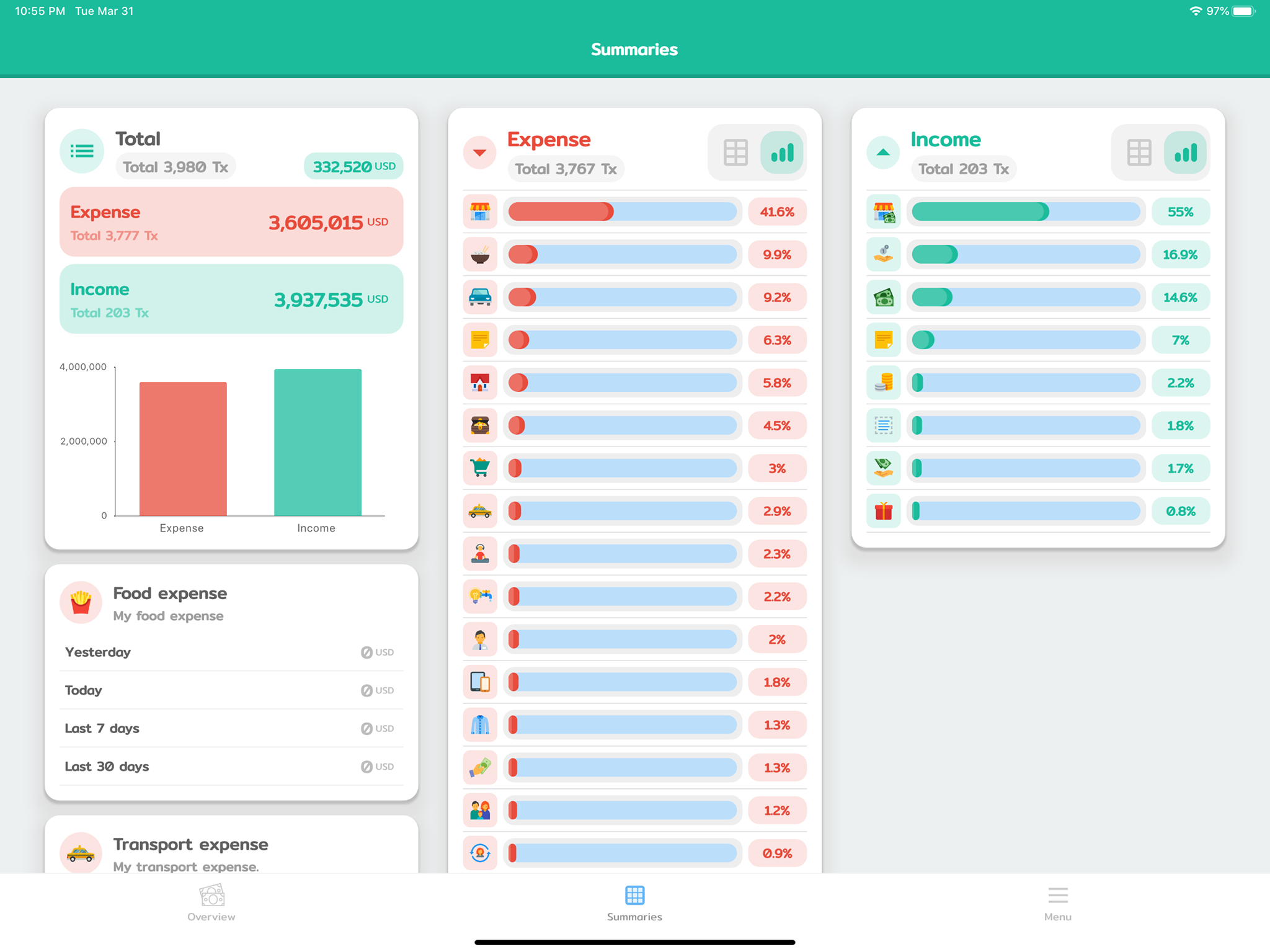This screenshot has height=952, width=1270.
Task: Click the gold coins income category icon
Action: click(883, 383)
